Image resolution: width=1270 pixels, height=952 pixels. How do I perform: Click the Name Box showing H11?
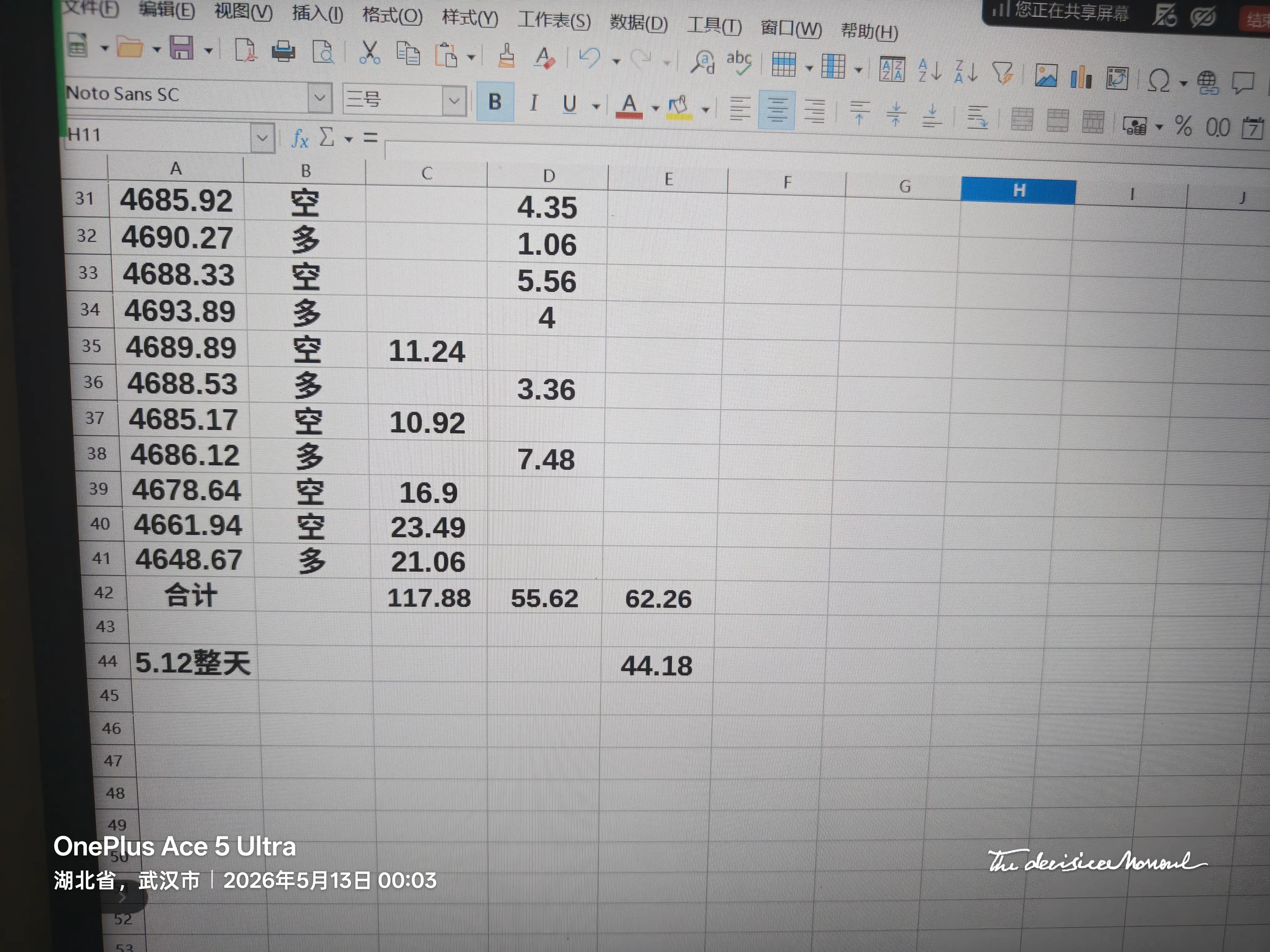pyautogui.click(x=158, y=135)
